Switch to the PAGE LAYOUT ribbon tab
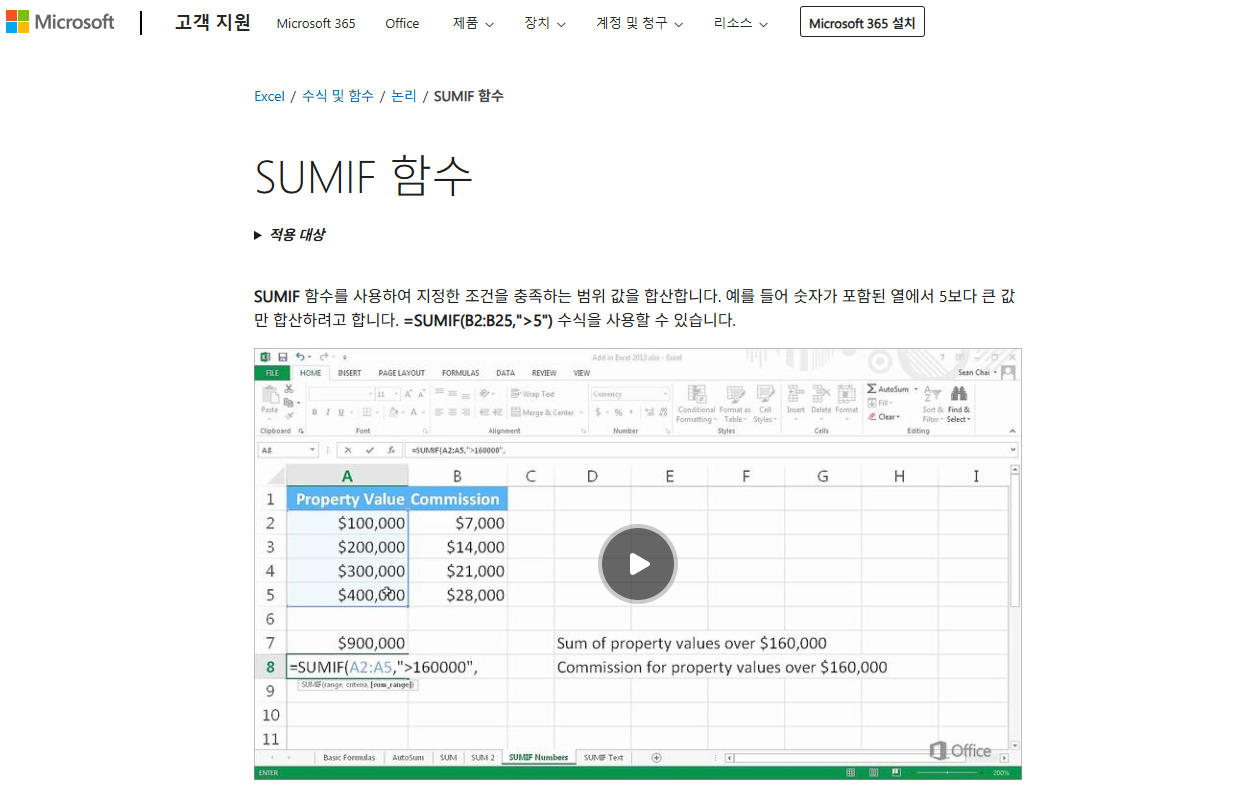This screenshot has width=1253, height=791. [401, 373]
